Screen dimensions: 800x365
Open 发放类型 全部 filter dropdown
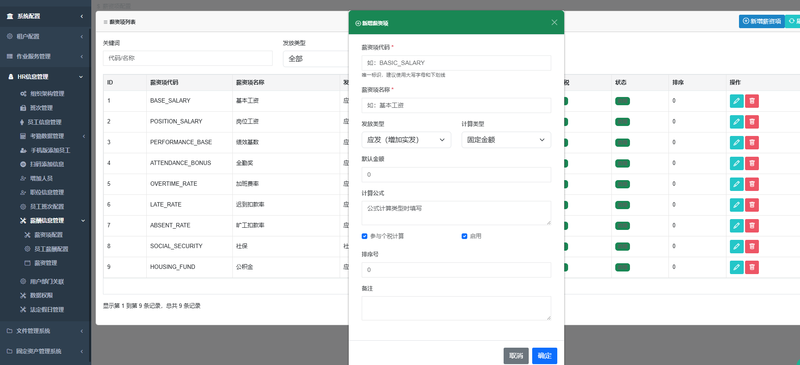point(315,59)
